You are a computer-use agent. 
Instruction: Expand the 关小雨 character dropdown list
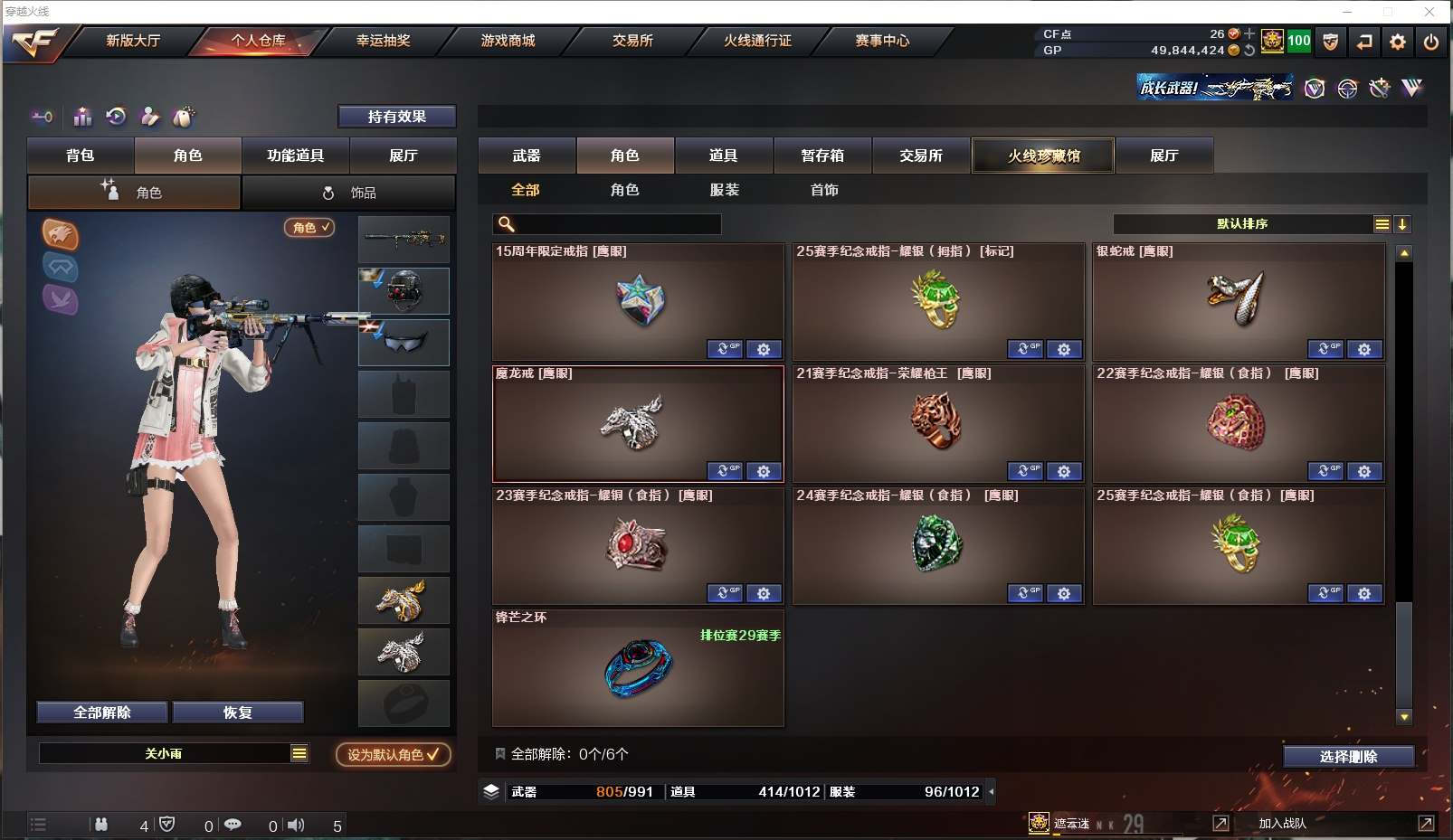299,753
